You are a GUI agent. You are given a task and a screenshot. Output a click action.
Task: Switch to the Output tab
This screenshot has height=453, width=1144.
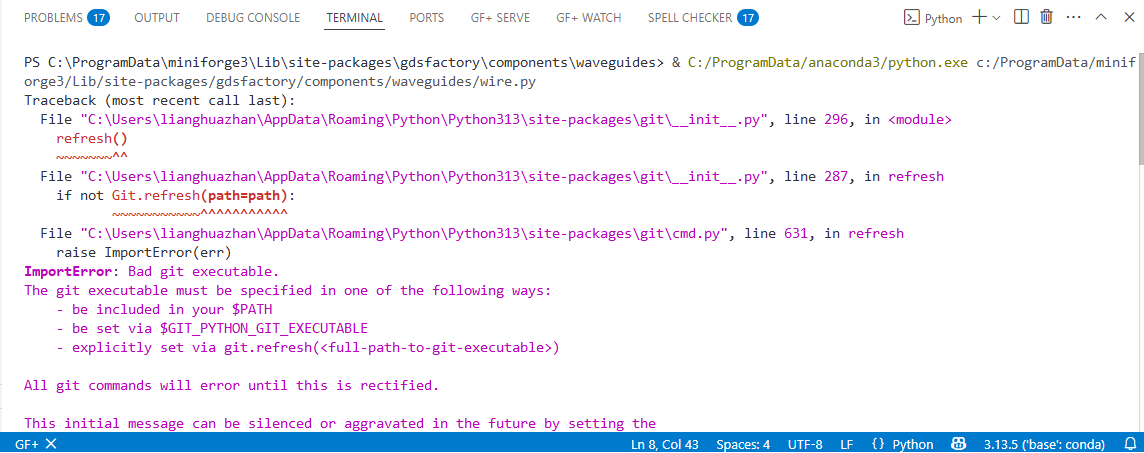(157, 18)
